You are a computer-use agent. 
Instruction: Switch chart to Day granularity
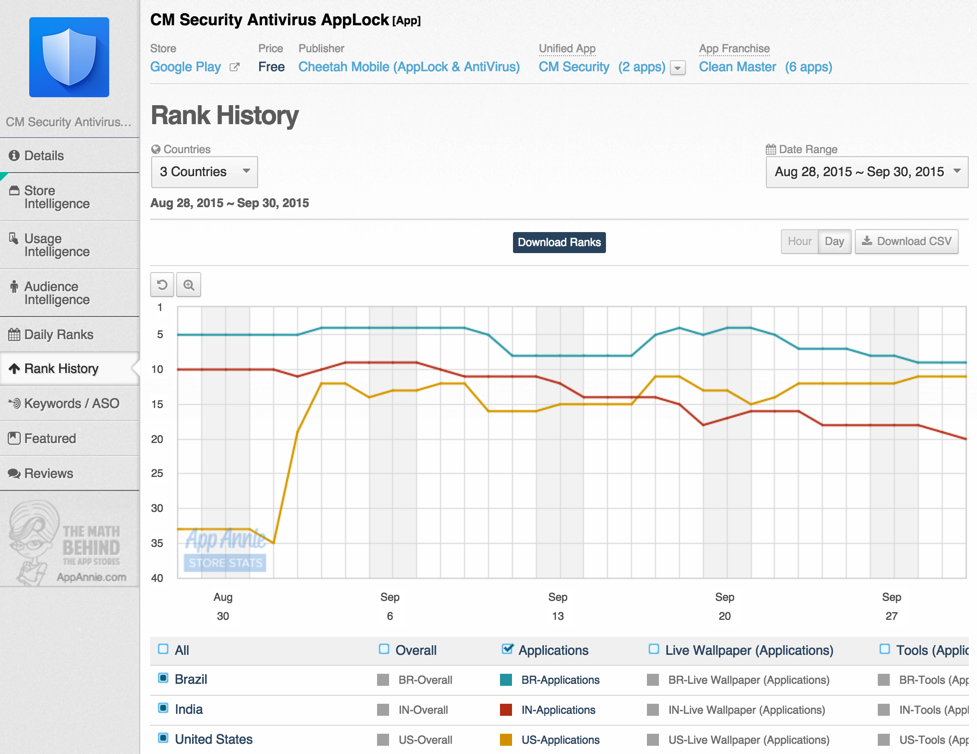[x=834, y=241]
